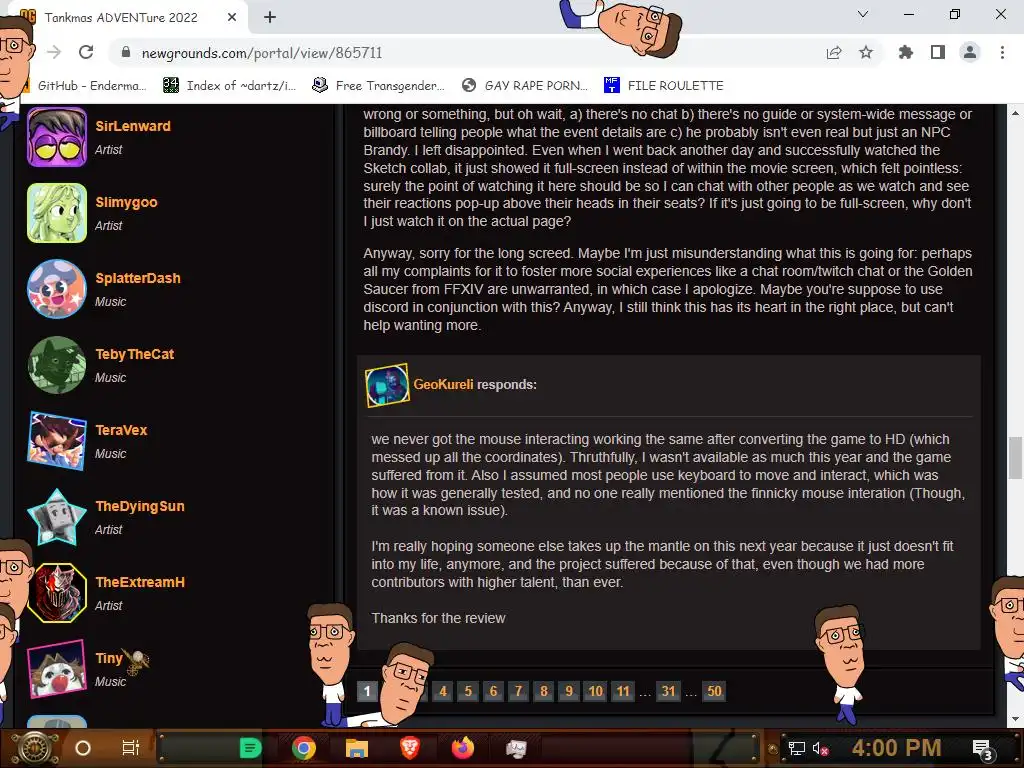Jump to the last review page 50
This screenshot has width=1024, height=768.
click(x=714, y=691)
